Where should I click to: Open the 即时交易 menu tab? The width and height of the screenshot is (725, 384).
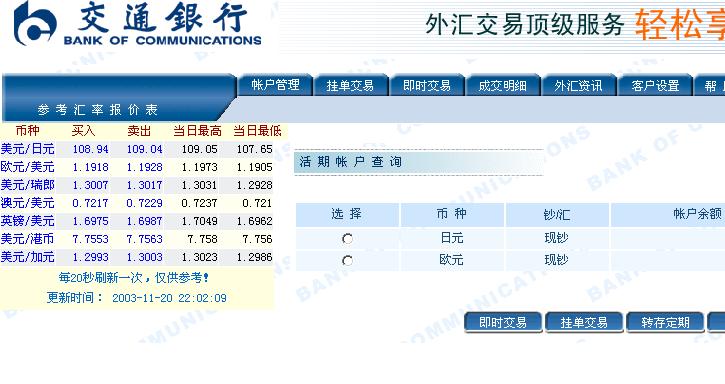point(427,85)
